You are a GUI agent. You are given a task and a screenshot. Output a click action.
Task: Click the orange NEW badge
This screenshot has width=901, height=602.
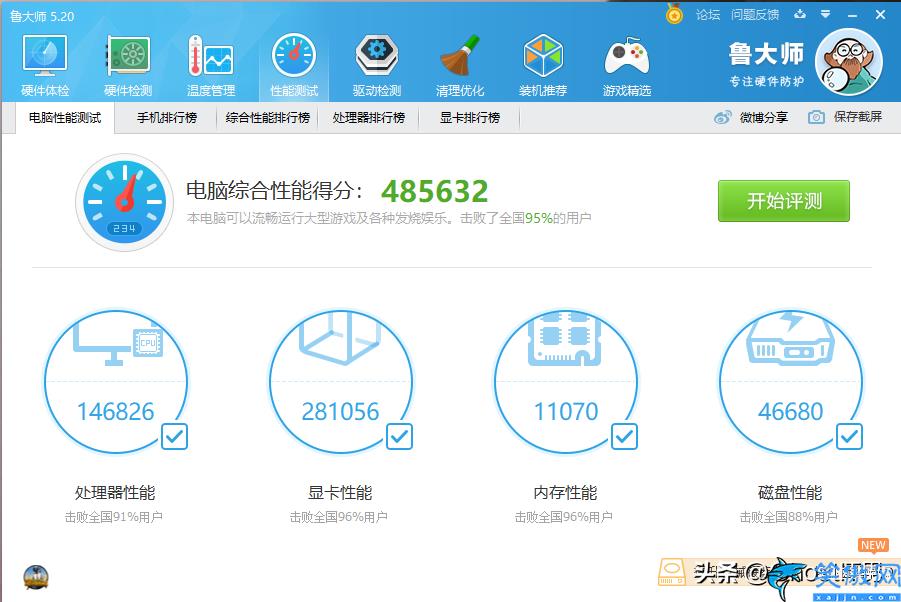(x=873, y=545)
